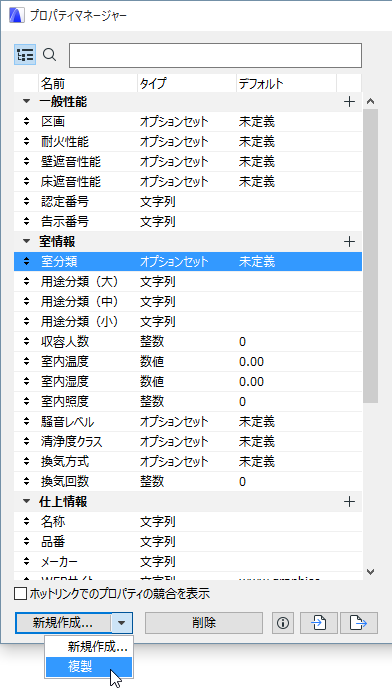392x692 pixels.
Task: Enable ホットリンクでのプロパティの競合を表示 checkbox
Action: point(20,594)
